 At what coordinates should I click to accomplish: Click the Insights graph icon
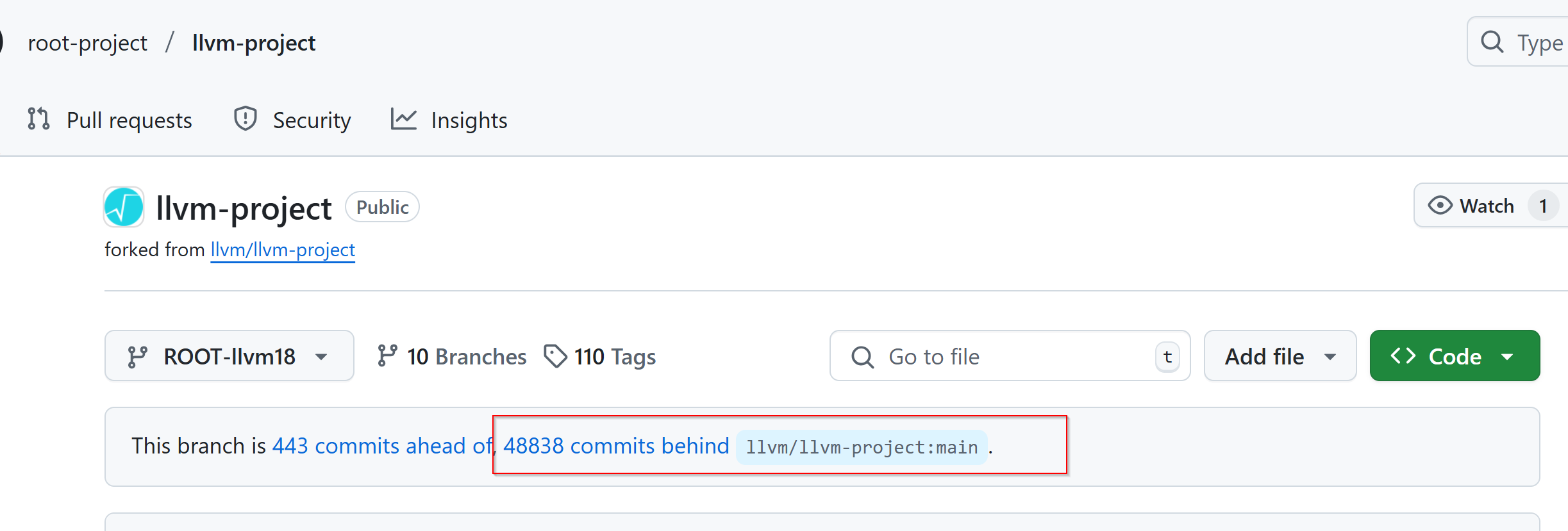coord(404,119)
